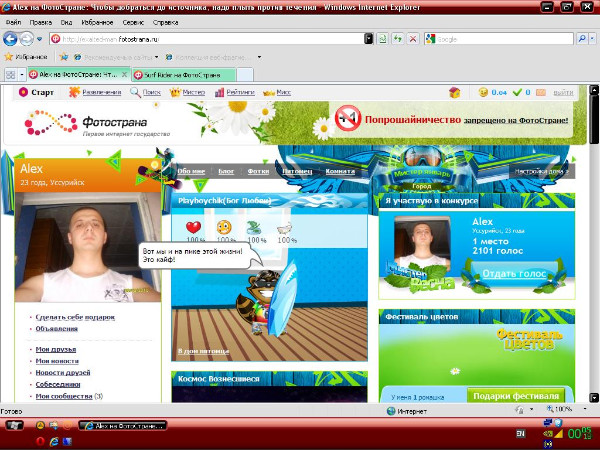Screen dimensions: 600x450
Task: Click the Подарки фестиваля button
Action: (516, 395)
